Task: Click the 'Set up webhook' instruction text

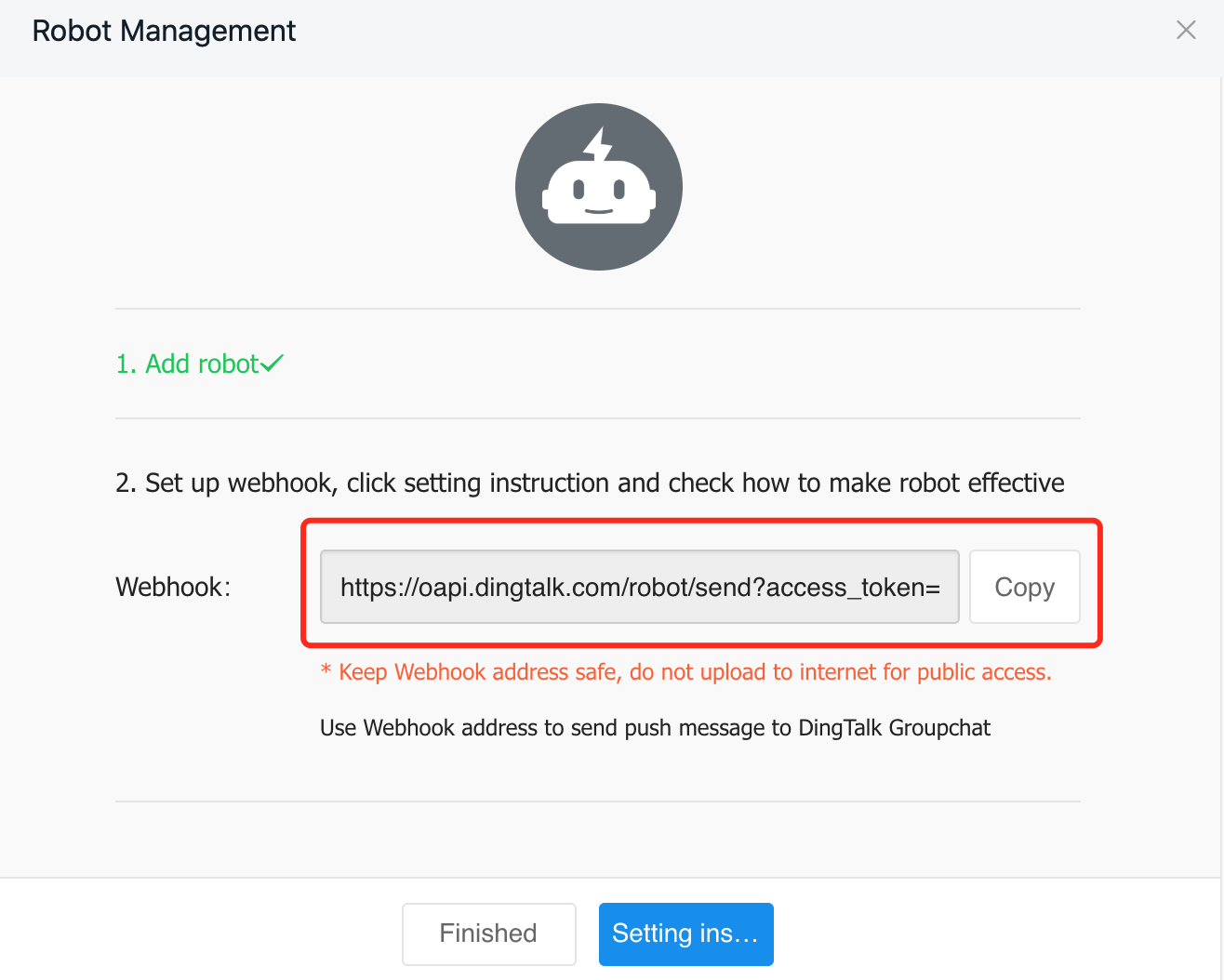Action: pyautogui.click(x=590, y=483)
